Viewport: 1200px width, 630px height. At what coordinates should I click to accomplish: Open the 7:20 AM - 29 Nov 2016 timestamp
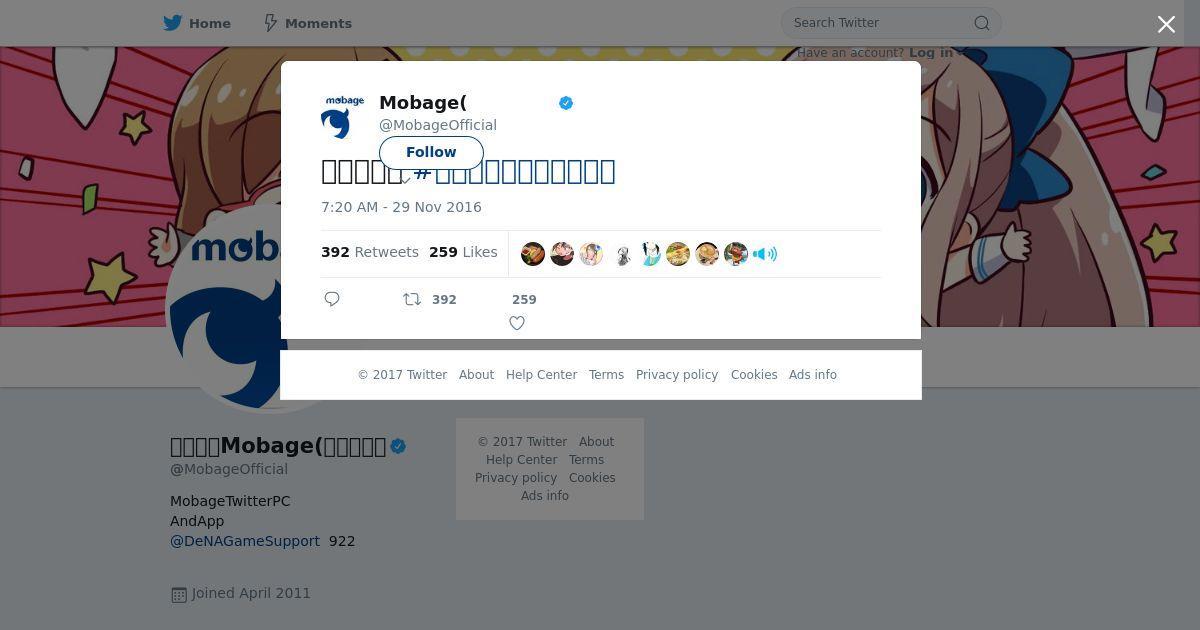(x=401, y=207)
